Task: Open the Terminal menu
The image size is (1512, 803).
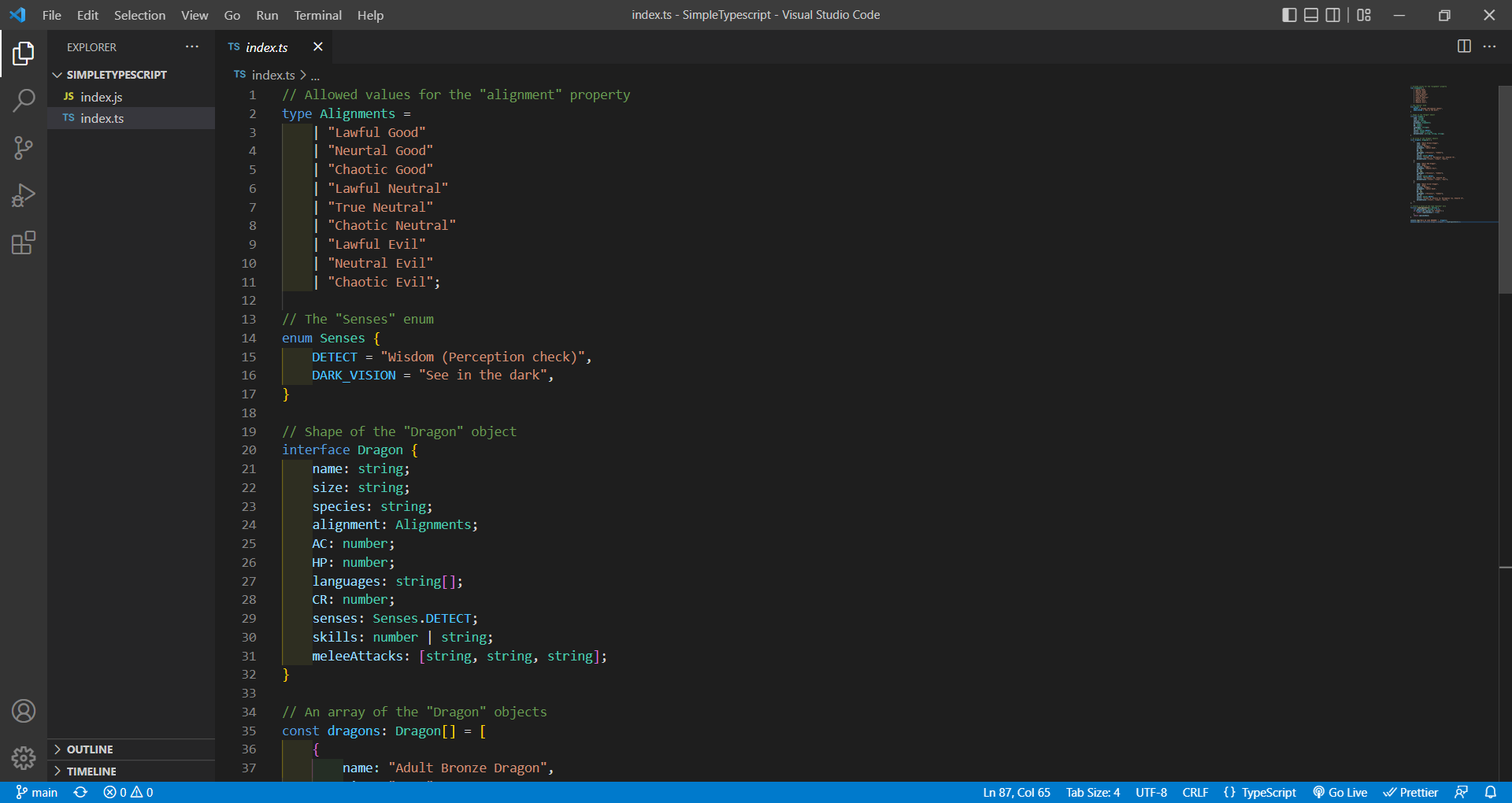Action: 318,15
